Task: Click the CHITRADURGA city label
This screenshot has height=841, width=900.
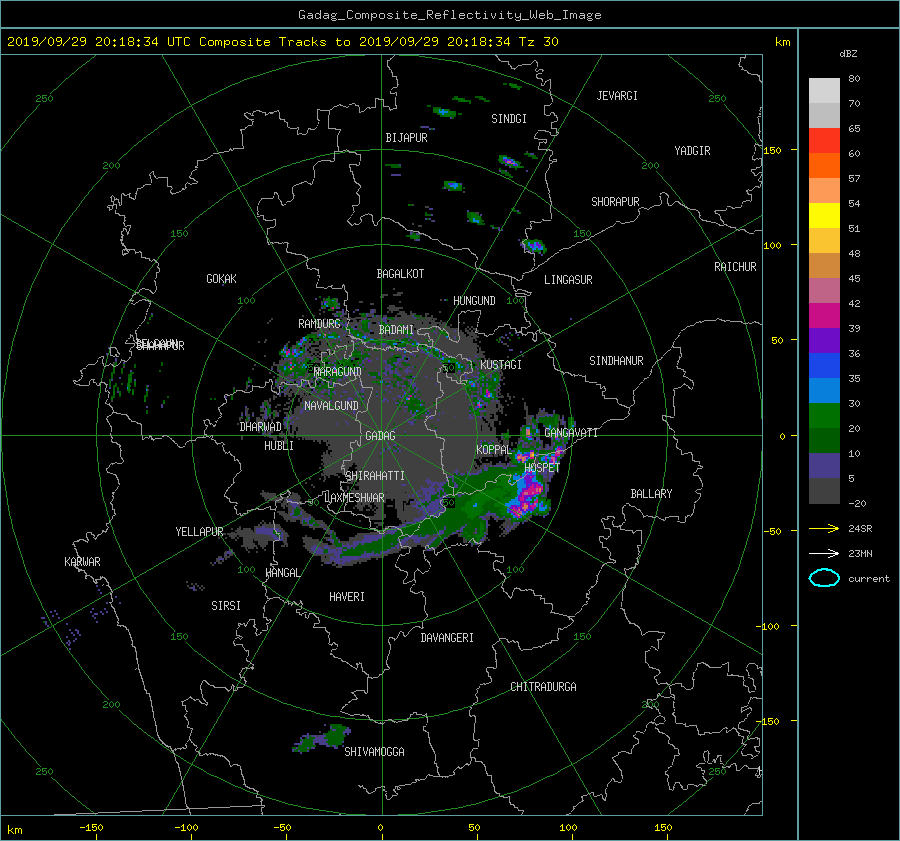Action: pos(543,687)
